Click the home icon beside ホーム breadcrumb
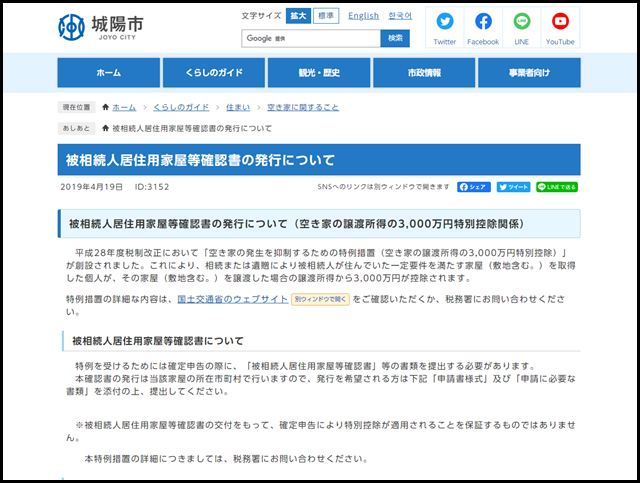 [106, 107]
